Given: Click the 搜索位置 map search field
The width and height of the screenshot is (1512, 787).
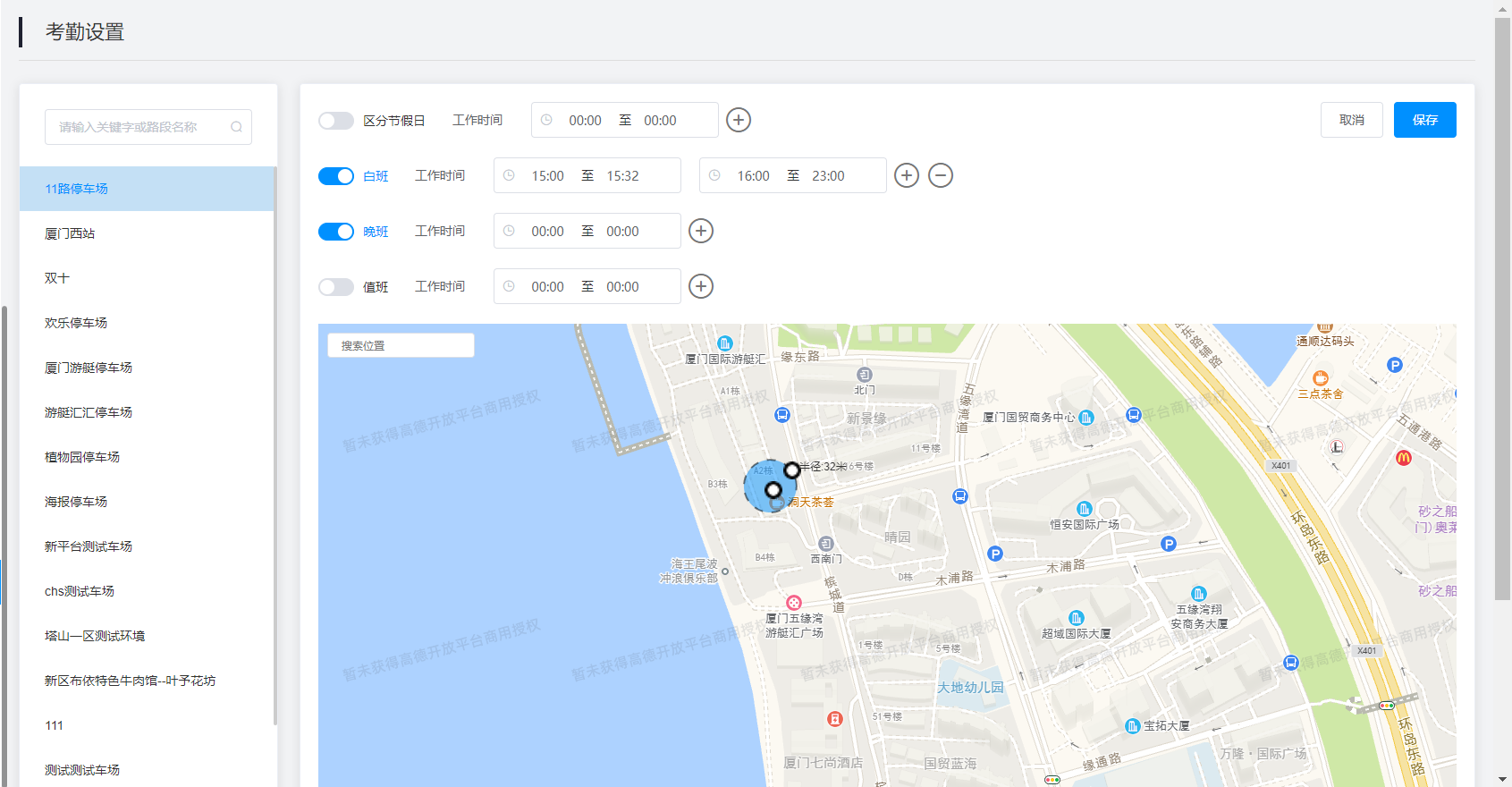Looking at the screenshot, I should (x=401, y=345).
